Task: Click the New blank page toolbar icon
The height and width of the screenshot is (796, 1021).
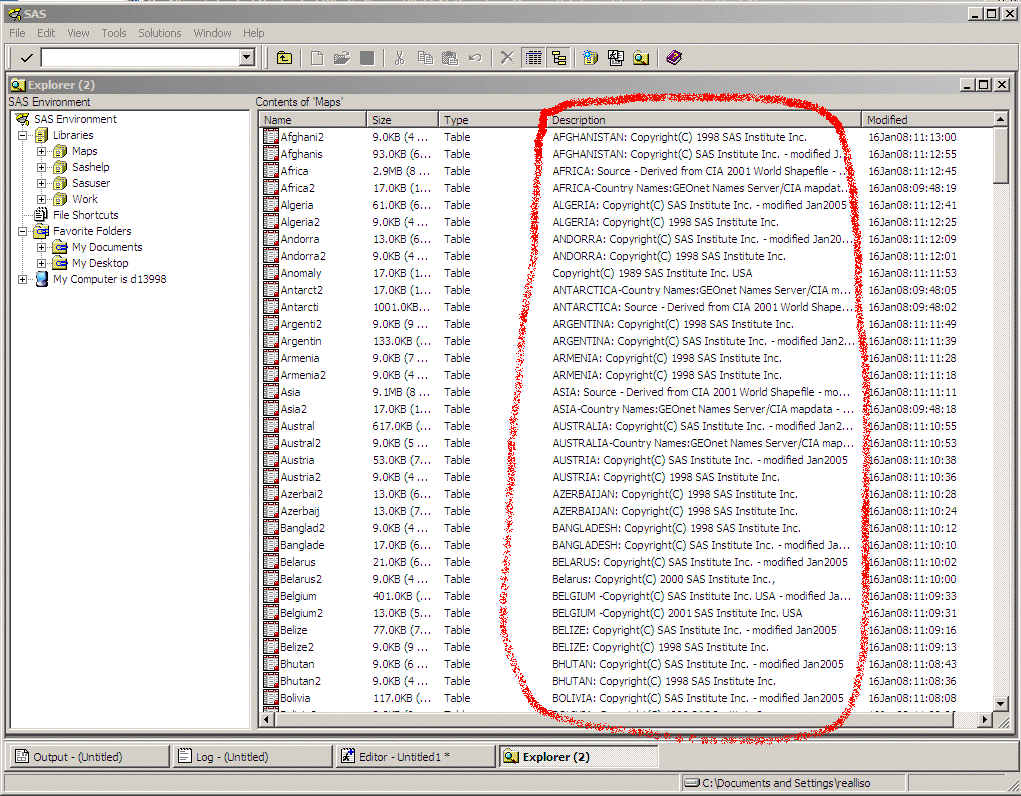Action: coord(317,58)
